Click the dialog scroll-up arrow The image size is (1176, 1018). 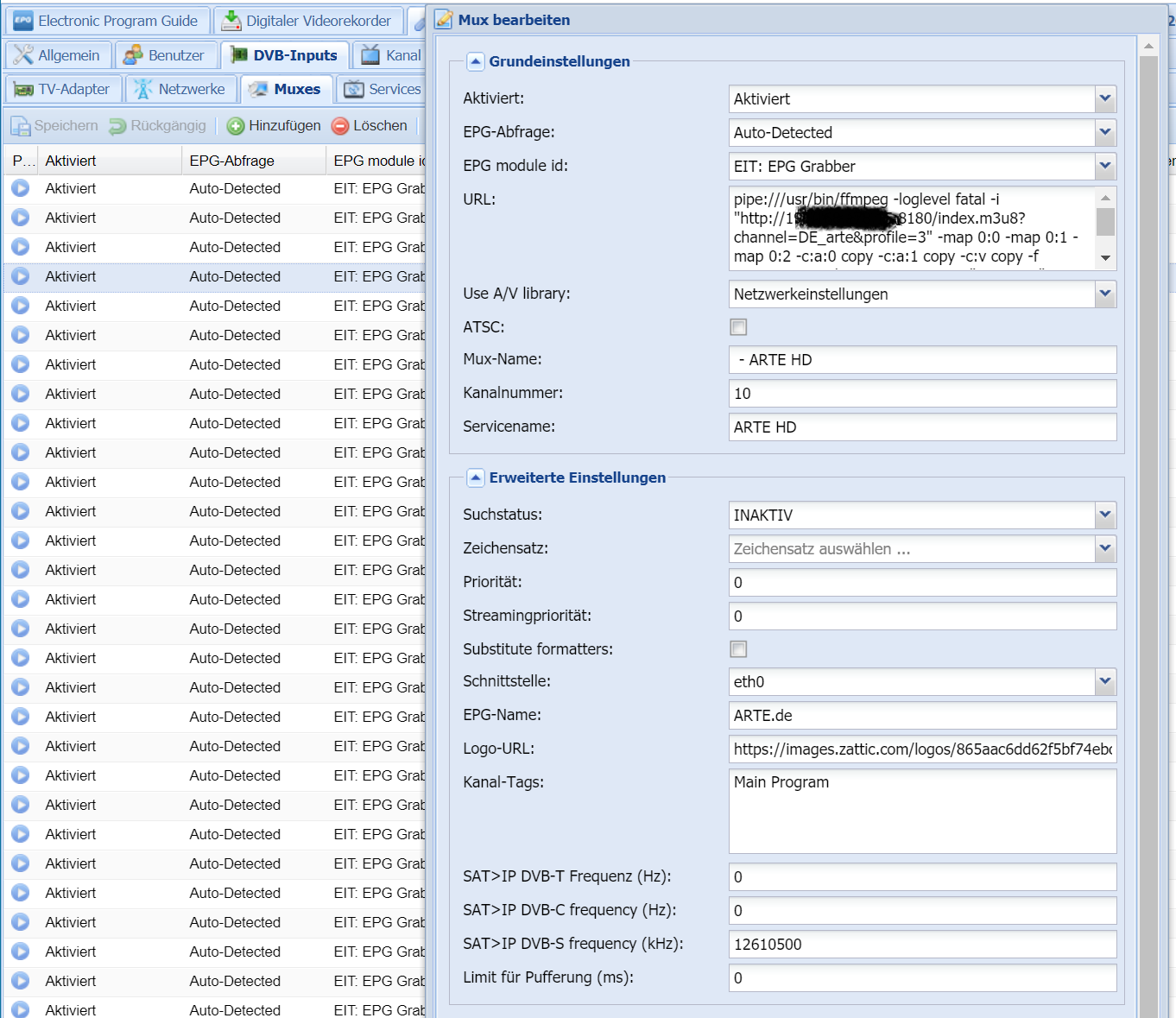pyautogui.click(x=1148, y=46)
